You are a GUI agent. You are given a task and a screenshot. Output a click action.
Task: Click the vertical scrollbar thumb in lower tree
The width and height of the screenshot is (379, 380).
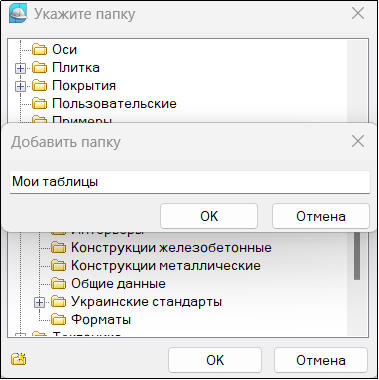(357, 256)
